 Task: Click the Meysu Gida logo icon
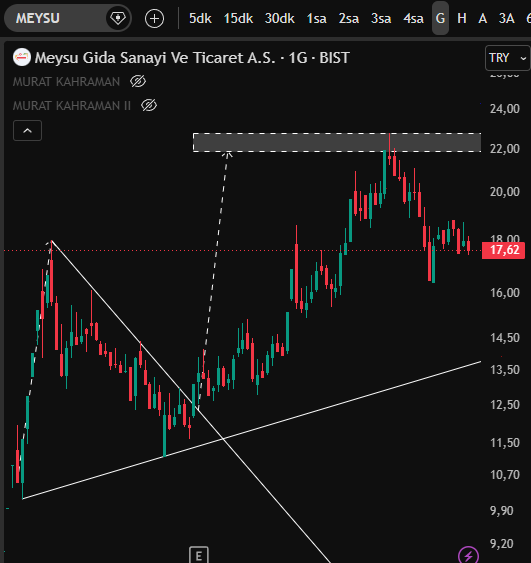click(22, 57)
